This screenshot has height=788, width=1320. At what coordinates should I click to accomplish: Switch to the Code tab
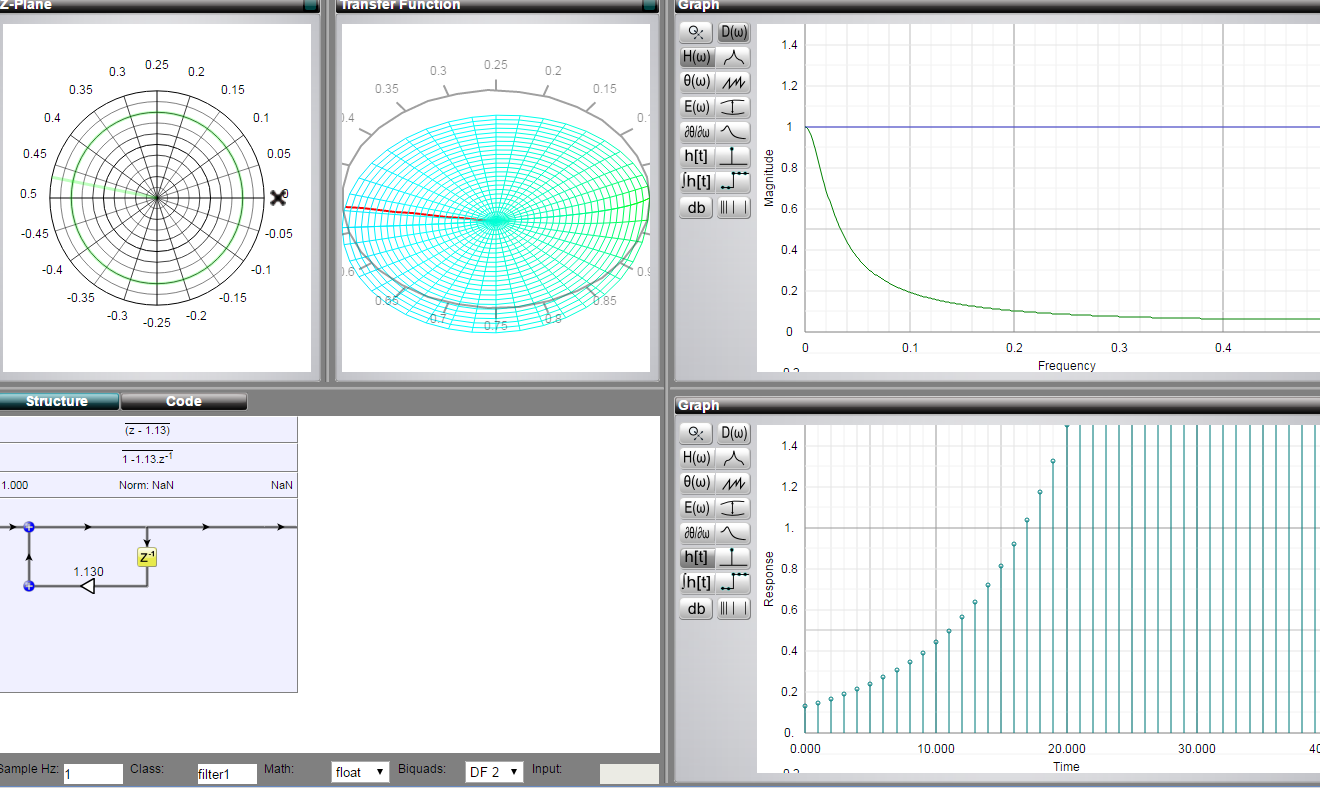[x=184, y=401]
